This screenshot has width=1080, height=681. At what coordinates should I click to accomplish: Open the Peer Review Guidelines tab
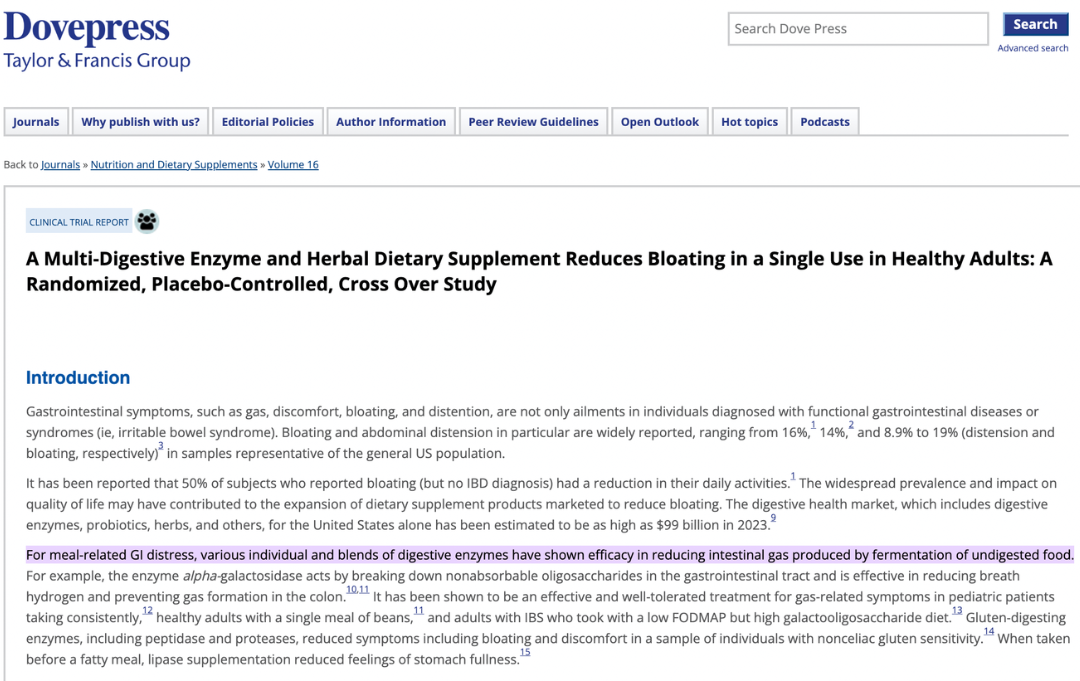(533, 122)
